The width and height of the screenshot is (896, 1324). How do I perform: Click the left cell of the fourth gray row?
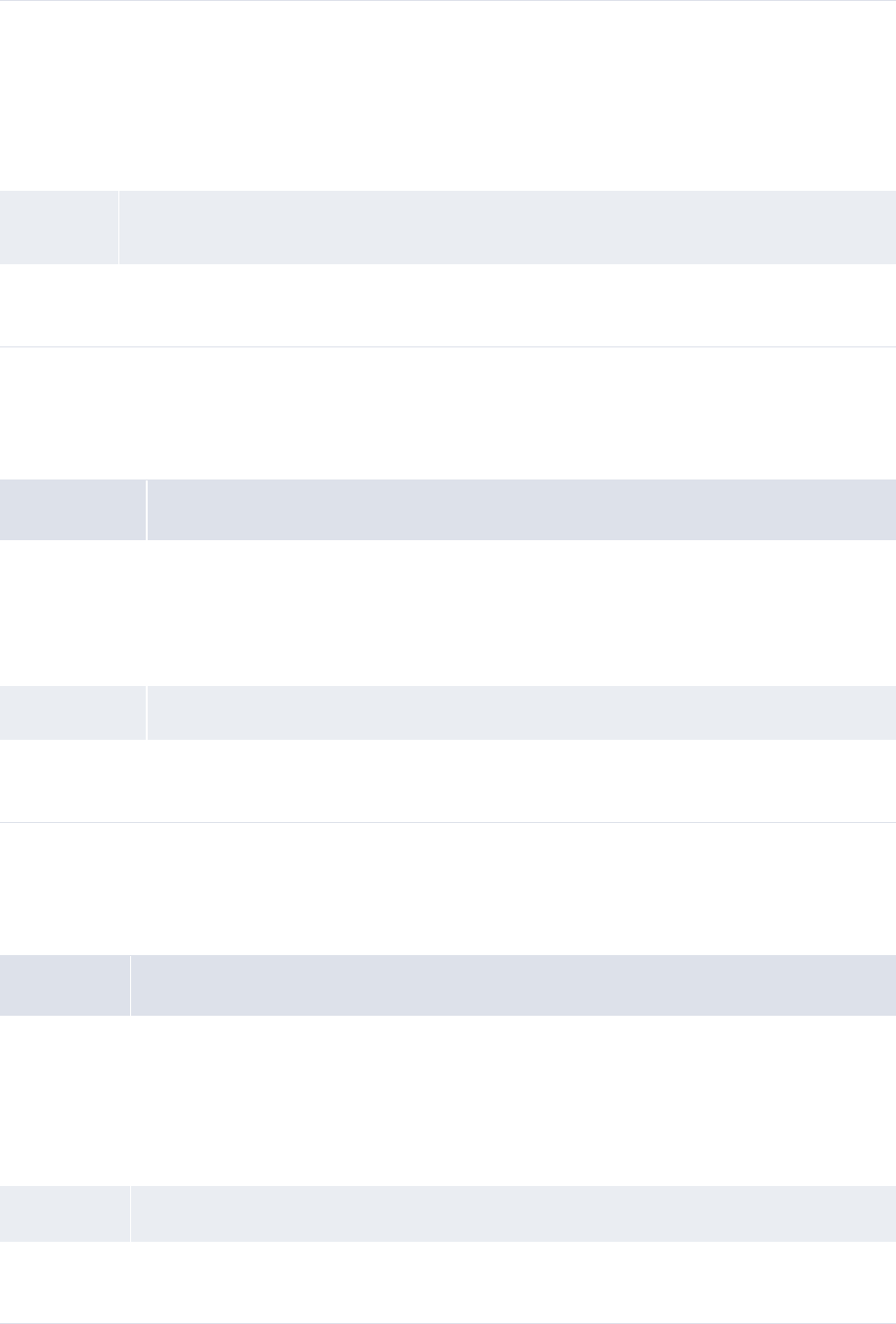click(65, 985)
